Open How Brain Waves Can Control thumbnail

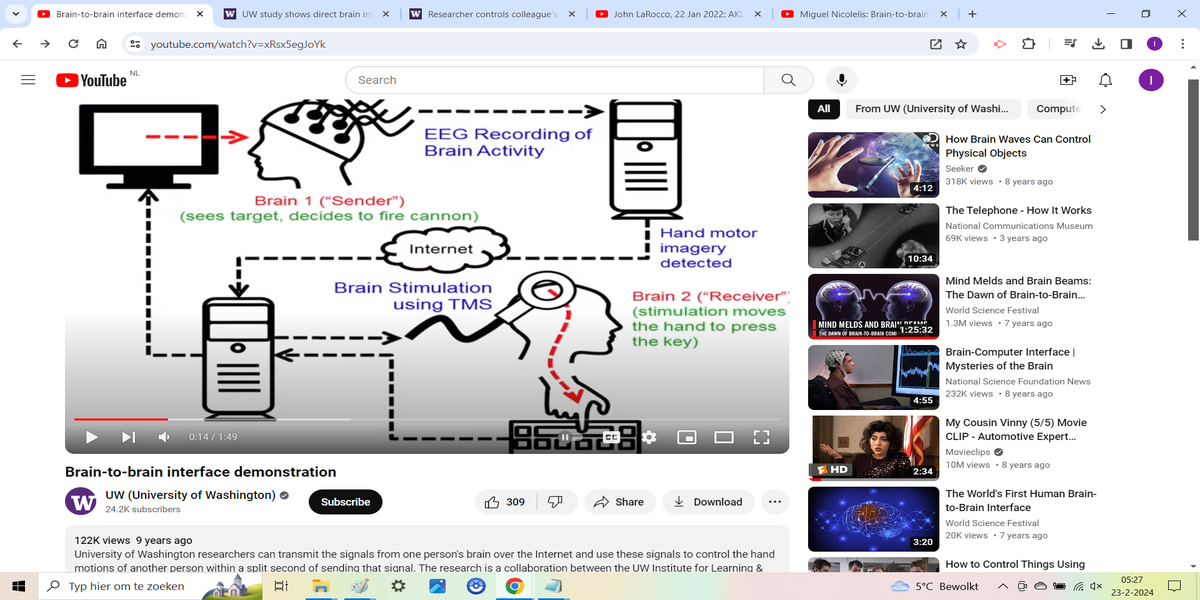[x=873, y=164]
